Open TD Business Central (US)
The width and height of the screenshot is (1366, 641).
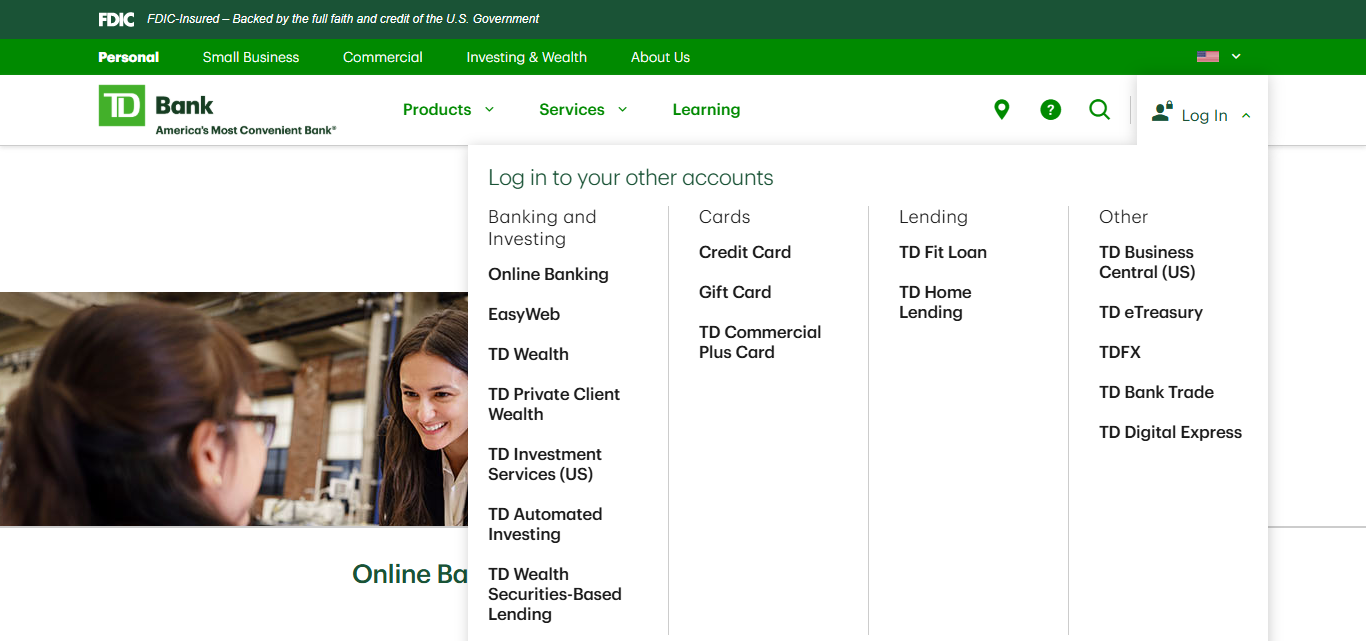[1147, 262]
